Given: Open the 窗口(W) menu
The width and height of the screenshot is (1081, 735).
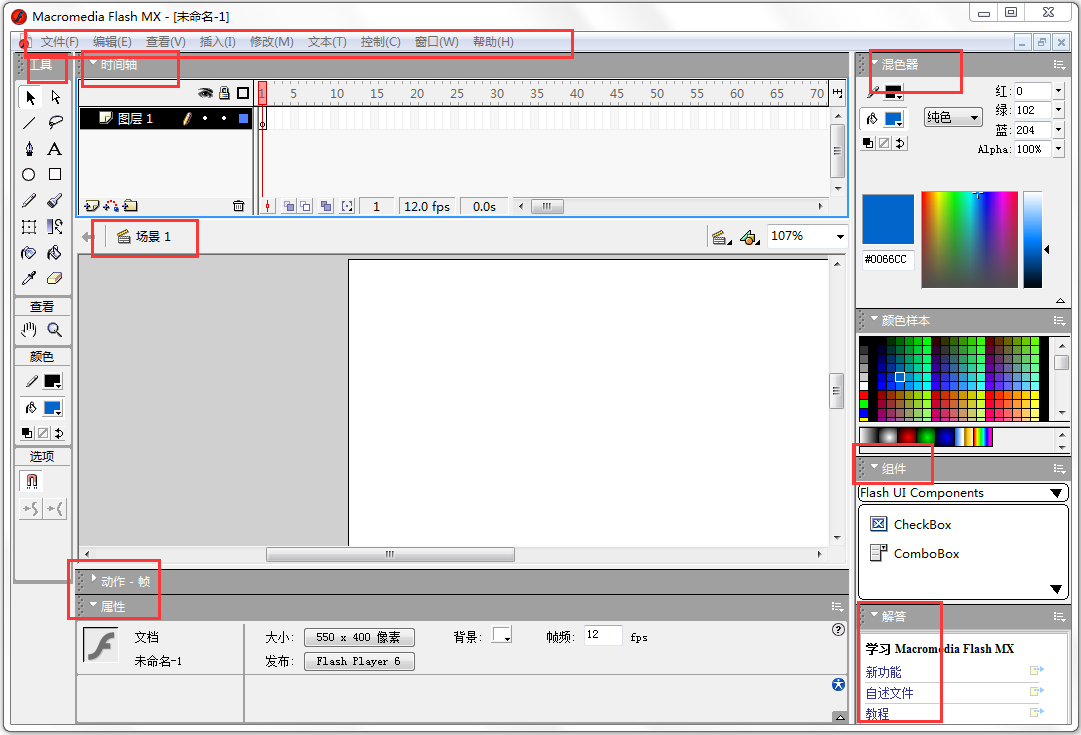Looking at the screenshot, I should [x=436, y=42].
